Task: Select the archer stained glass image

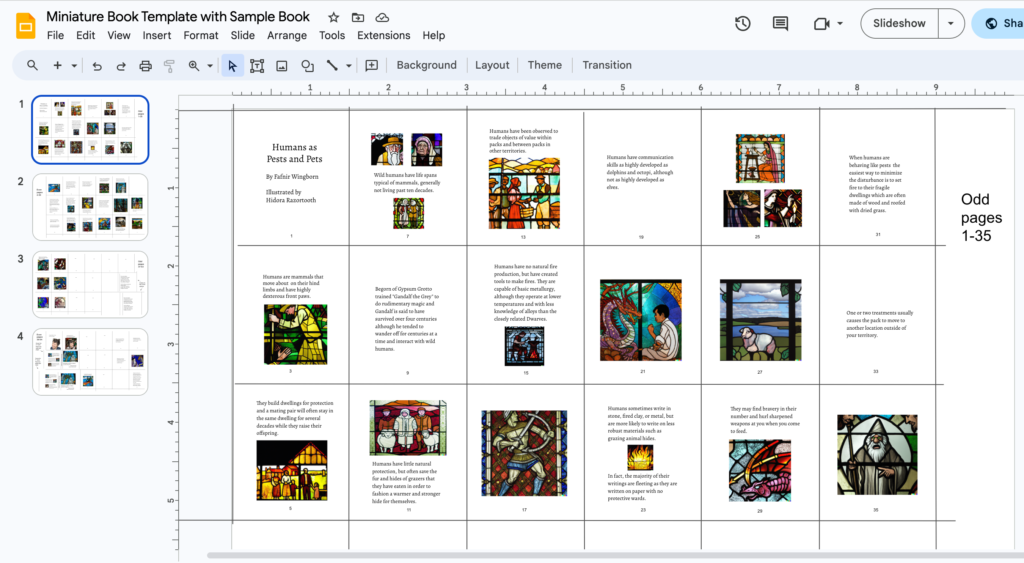Action: pos(524,453)
